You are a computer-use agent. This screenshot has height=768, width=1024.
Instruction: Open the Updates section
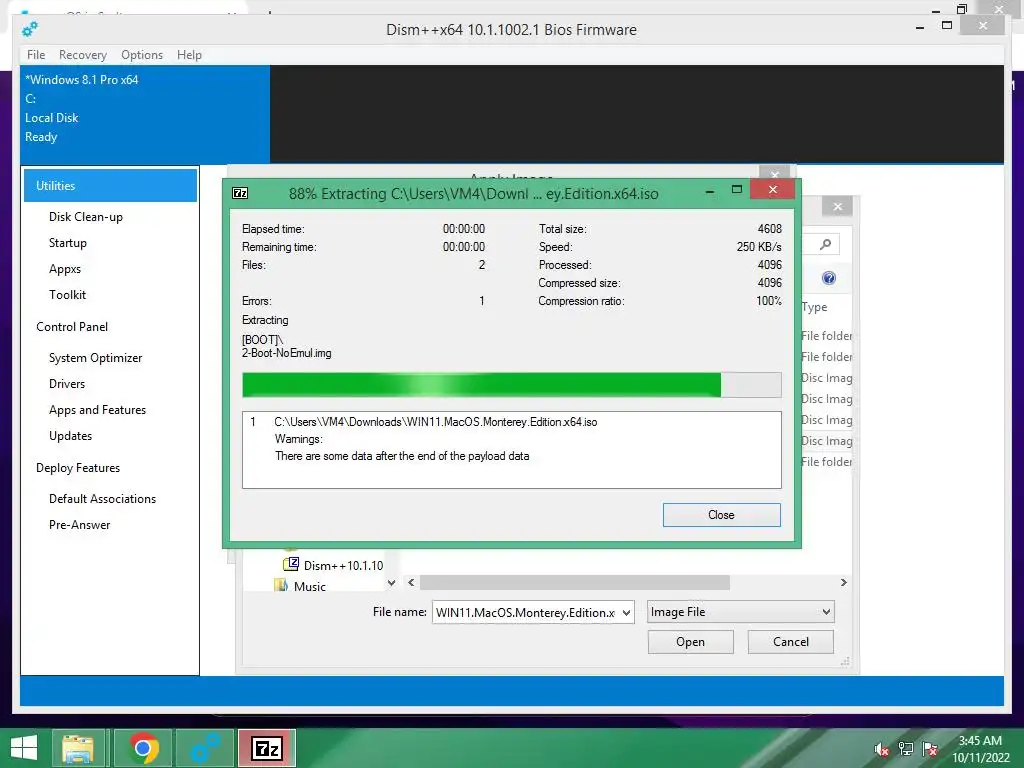pos(71,436)
